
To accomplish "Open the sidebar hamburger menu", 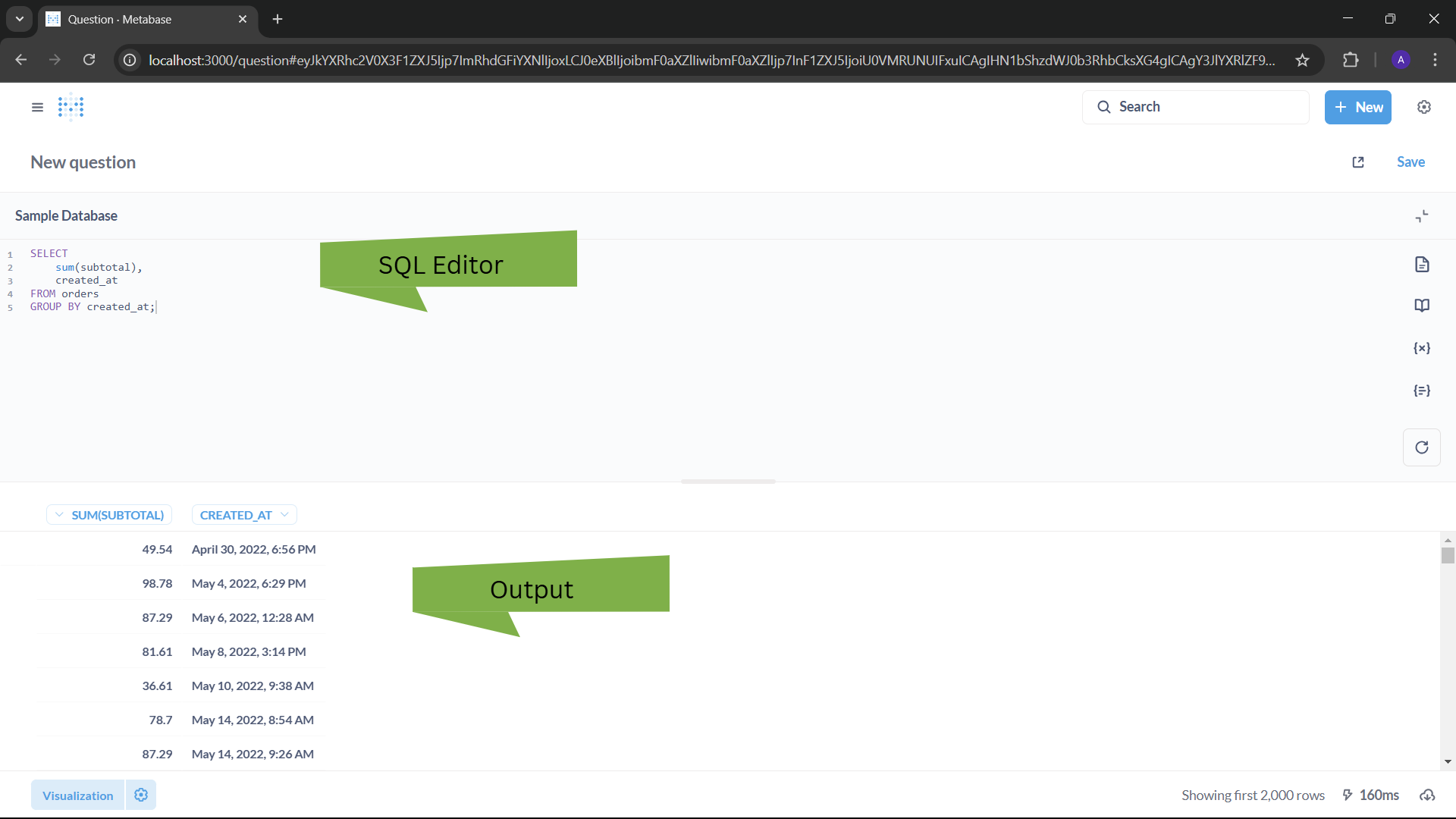I will 37,108.
